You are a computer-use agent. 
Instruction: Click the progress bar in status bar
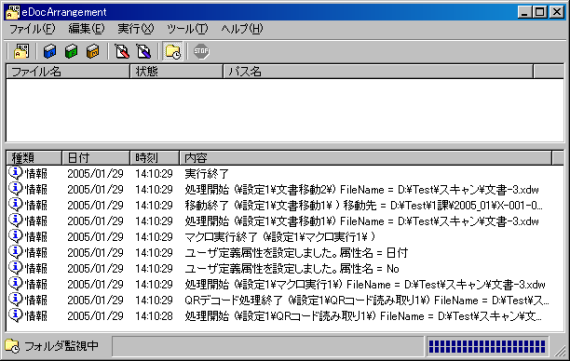(x=487, y=346)
